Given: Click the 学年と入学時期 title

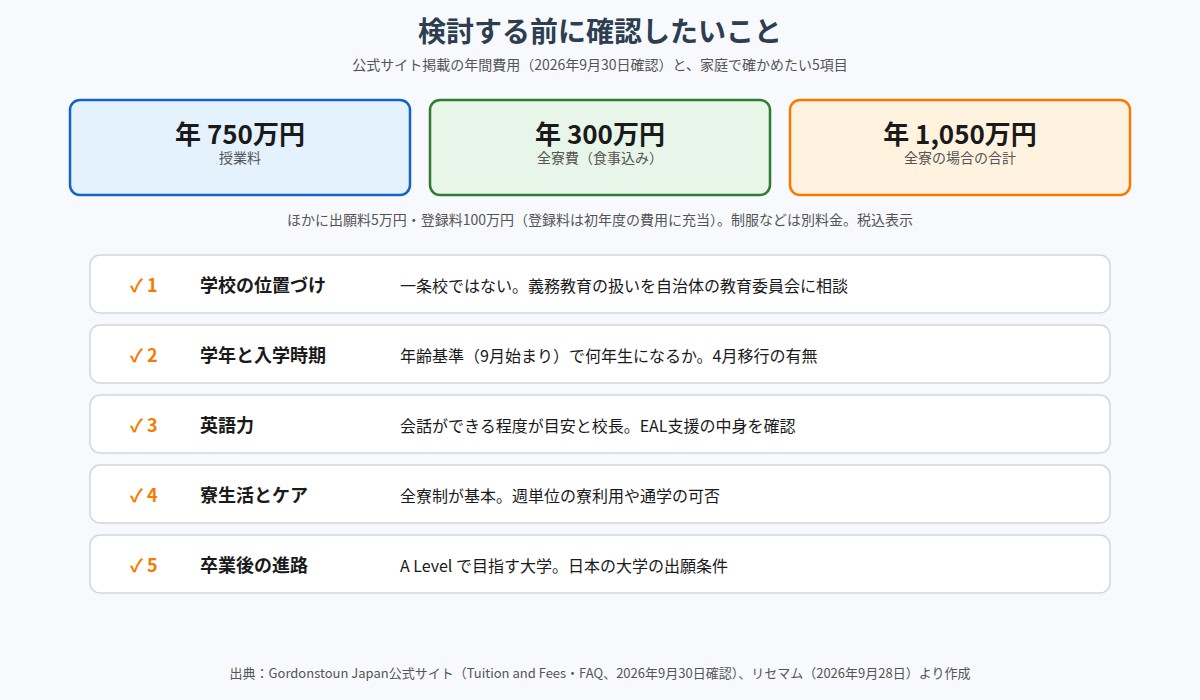Looking at the screenshot, I should [x=263, y=355].
